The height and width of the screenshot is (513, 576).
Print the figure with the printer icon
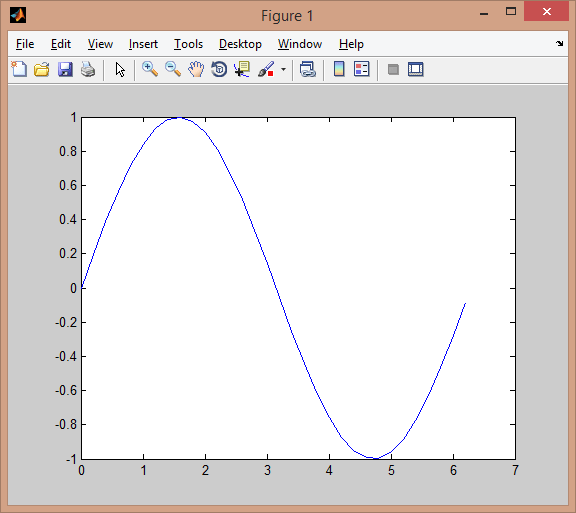click(88, 69)
